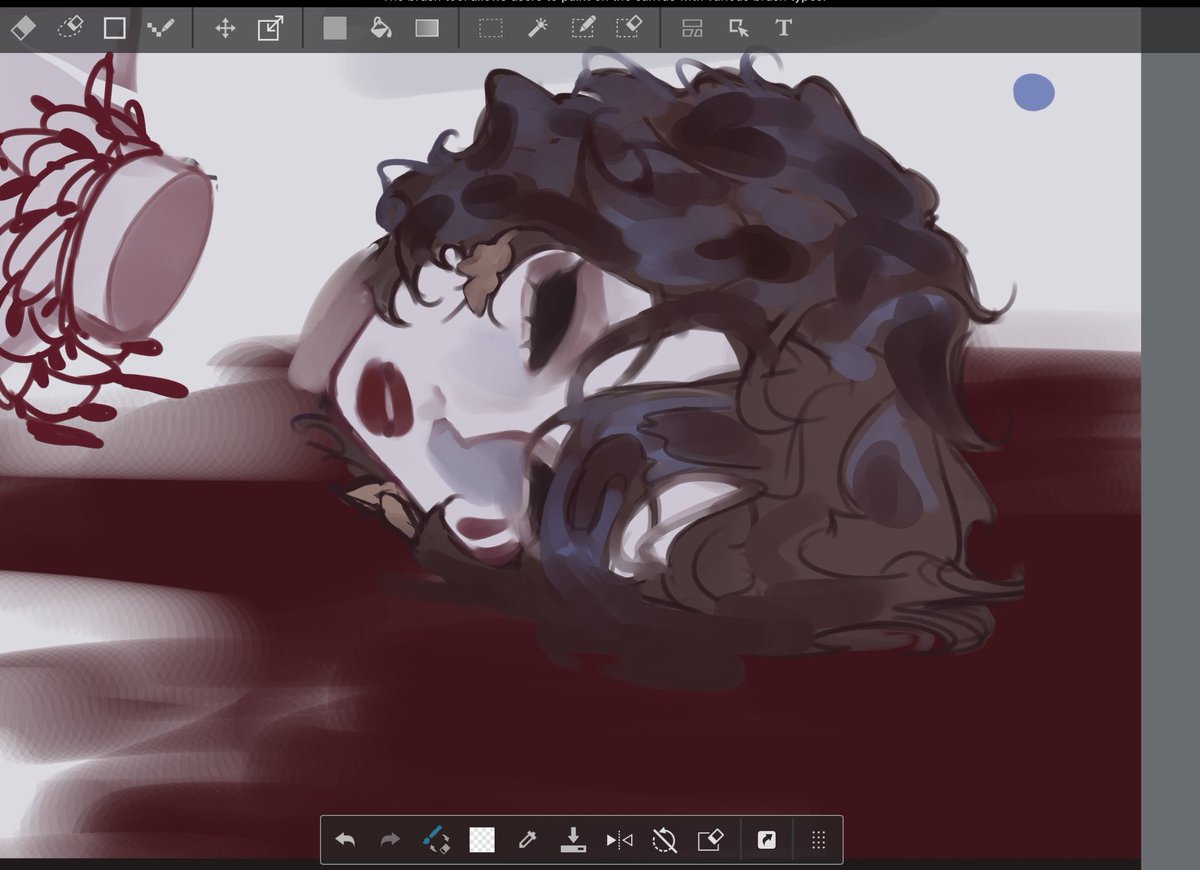The height and width of the screenshot is (870, 1200).
Task: Toggle between brush and eraser
Action: tap(435, 840)
